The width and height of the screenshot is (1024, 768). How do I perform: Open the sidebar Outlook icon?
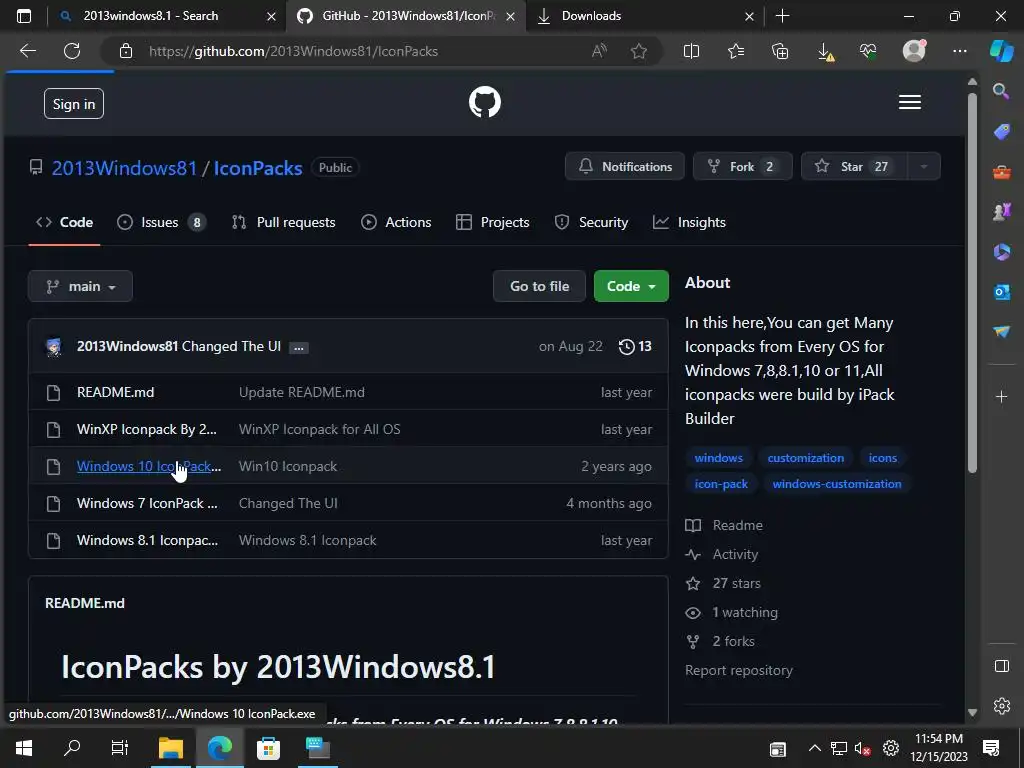click(x=1002, y=292)
